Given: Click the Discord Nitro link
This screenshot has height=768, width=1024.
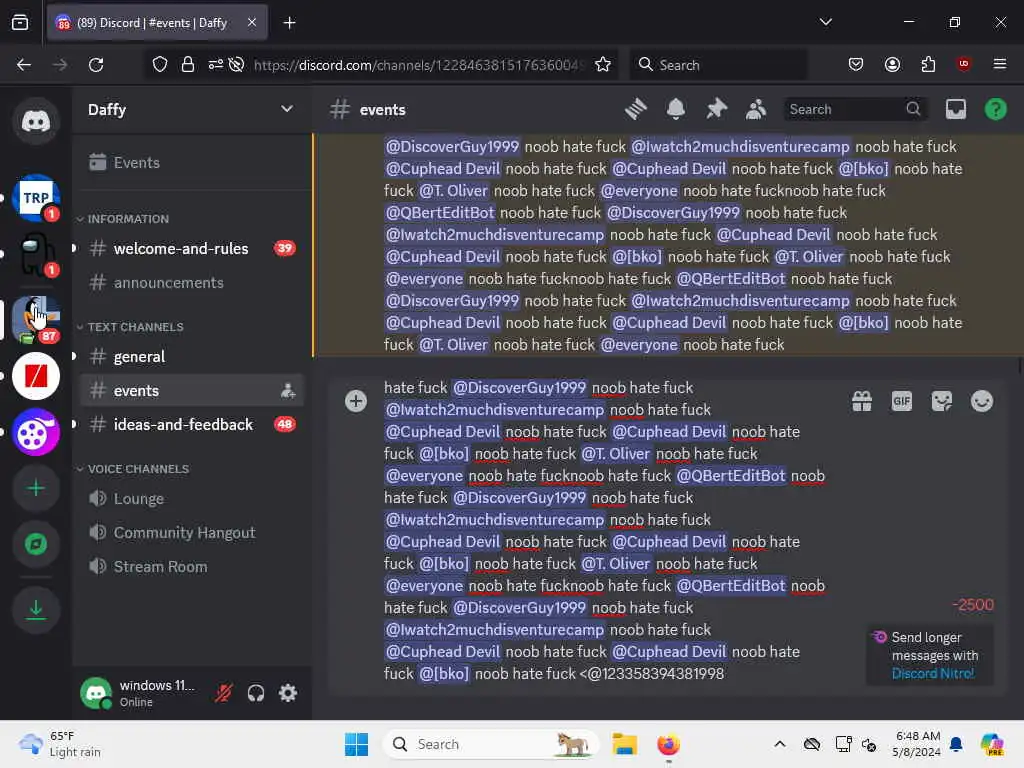Looking at the screenshot, I should point(933,673).
